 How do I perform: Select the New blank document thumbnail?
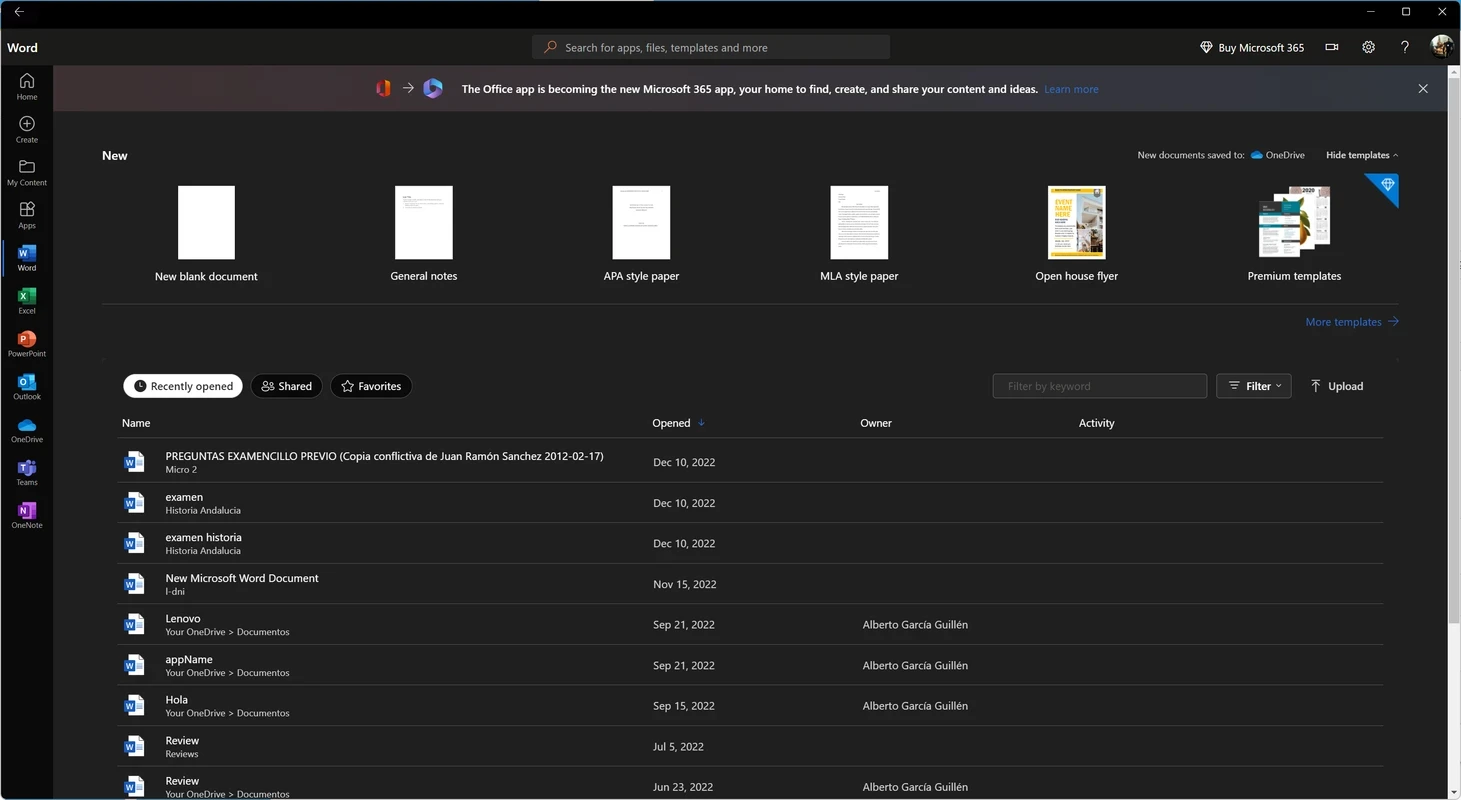coord(206,223)
